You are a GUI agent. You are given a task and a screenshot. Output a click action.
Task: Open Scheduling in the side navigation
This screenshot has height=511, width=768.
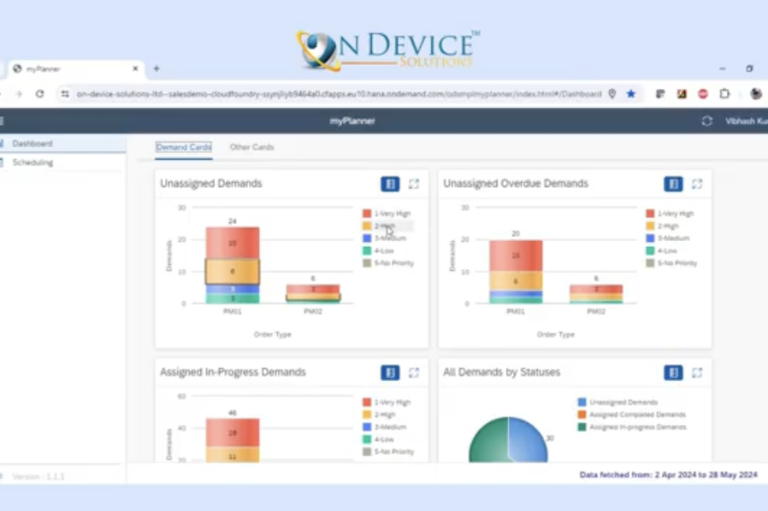click(33, 162)
